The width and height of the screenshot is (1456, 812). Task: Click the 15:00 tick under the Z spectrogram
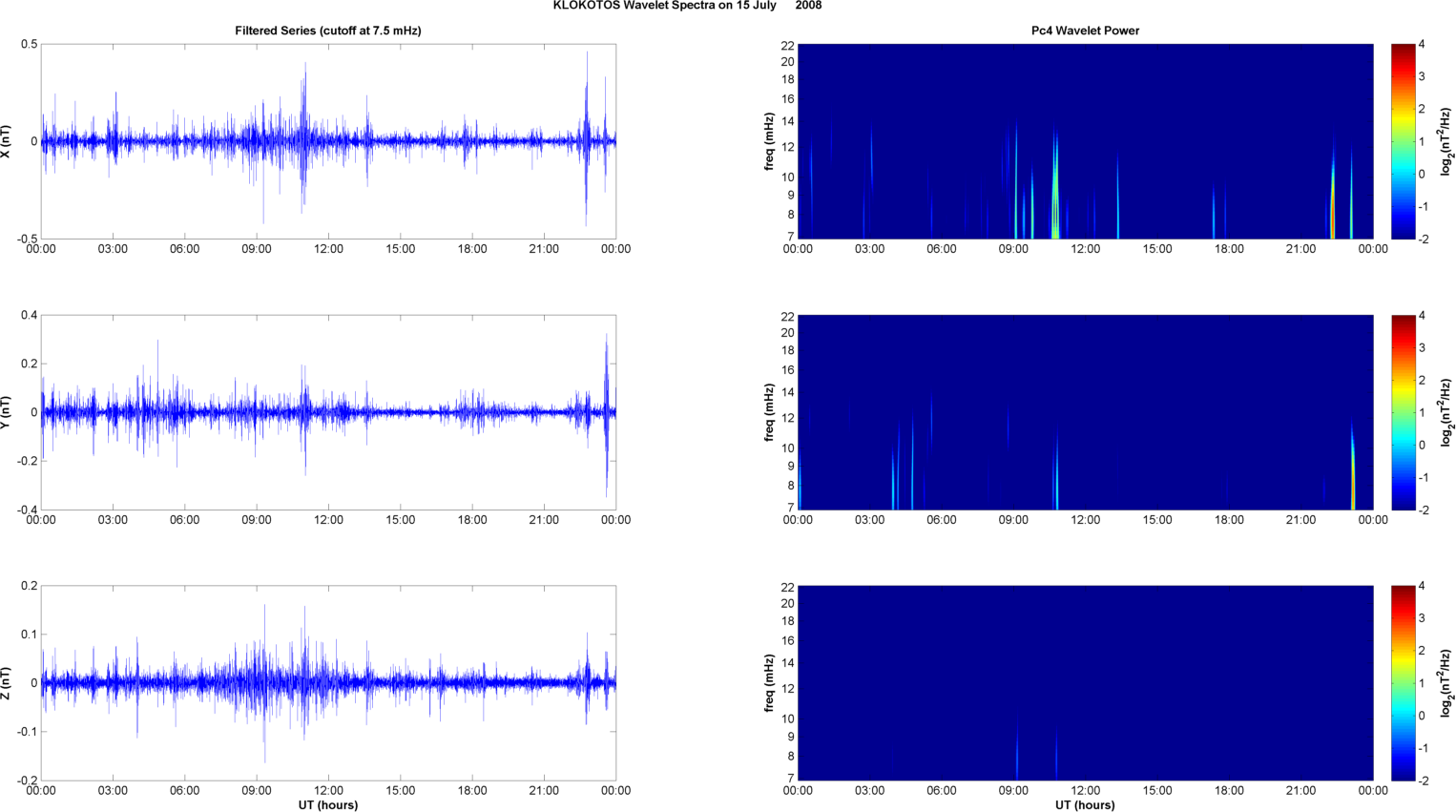coord(1157,790)
